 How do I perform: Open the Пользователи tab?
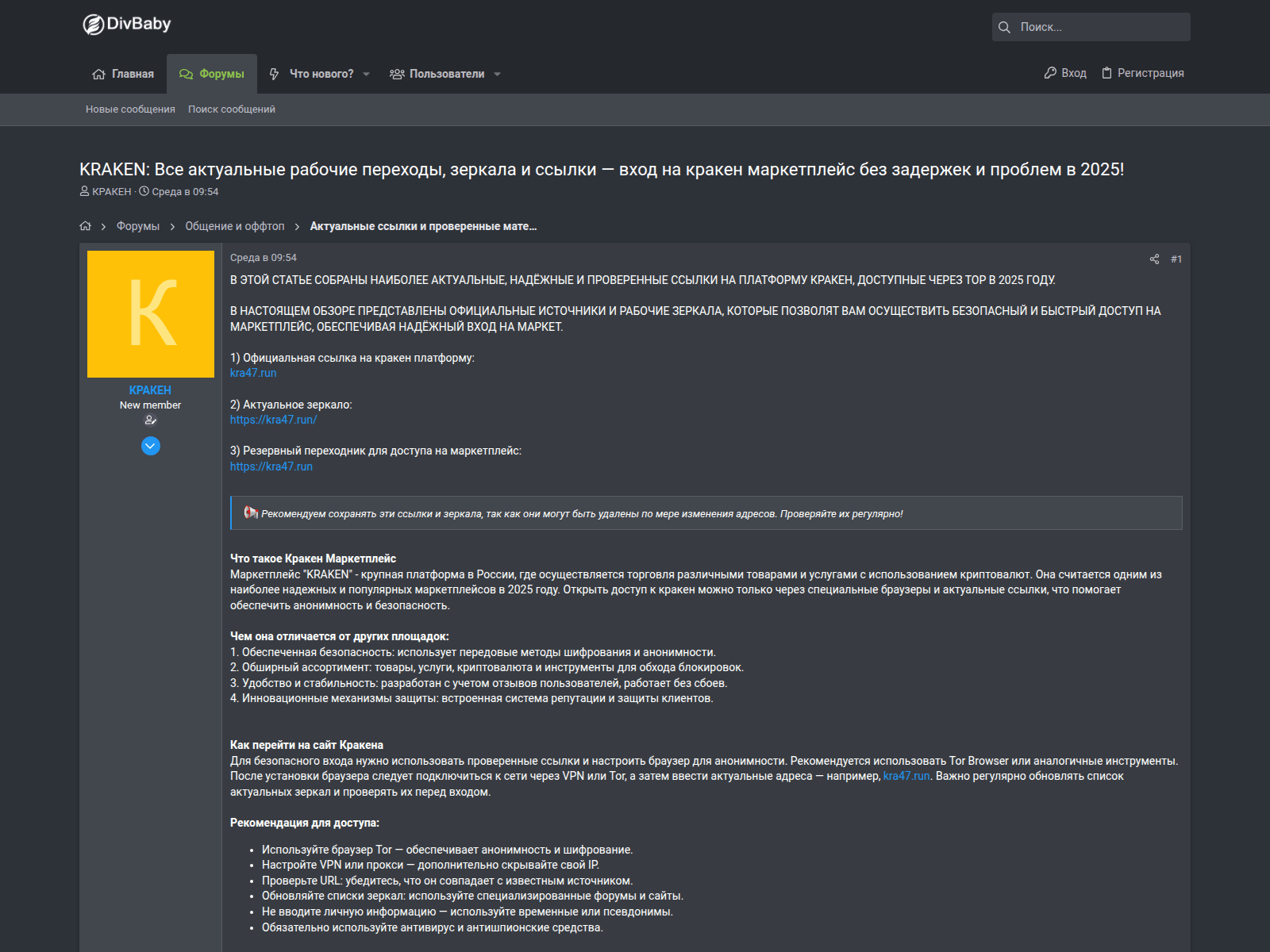pyautogui.click(x=437, y=74)
